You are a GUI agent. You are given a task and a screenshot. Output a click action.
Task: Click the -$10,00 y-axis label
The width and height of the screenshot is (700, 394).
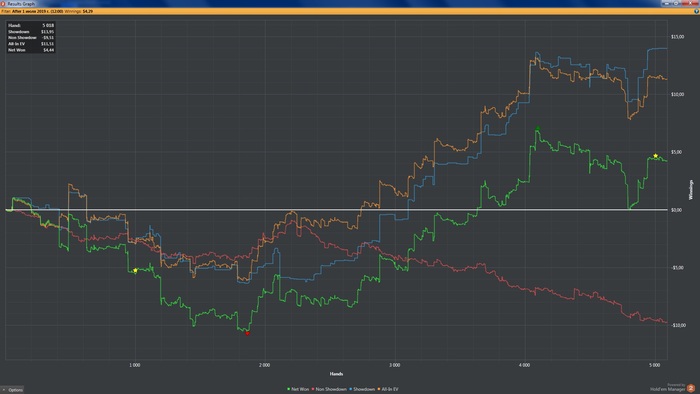(x=678, y=325)
